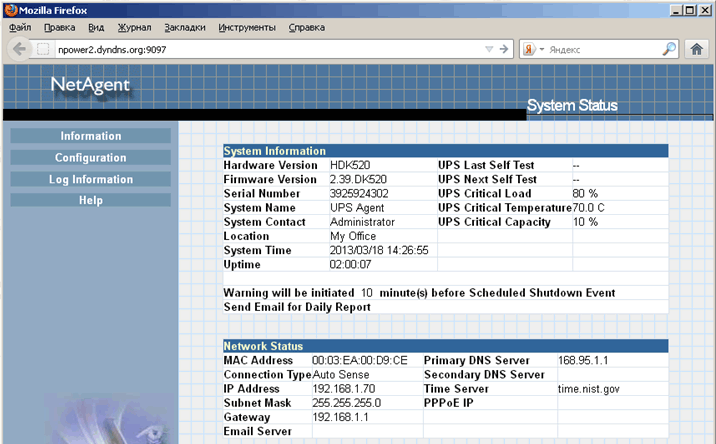Click the IP address 192.168.1.70
The height and width of the screenshot is (444, 716).
tap(344, 389)
